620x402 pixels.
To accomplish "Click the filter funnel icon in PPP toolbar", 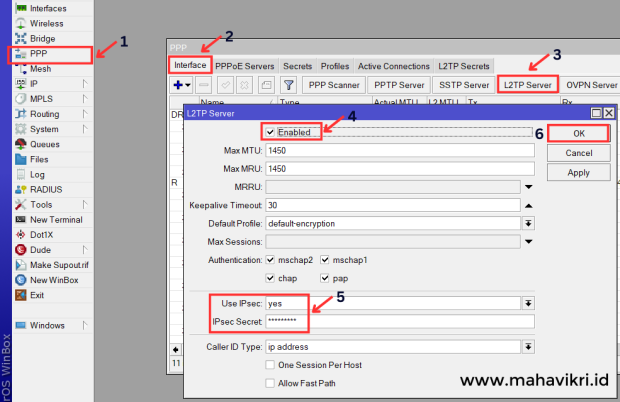I will coord(288,86).
